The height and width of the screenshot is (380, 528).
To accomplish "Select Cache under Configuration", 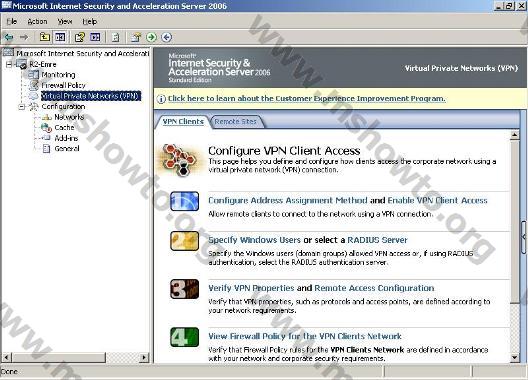I will (64, 127).
